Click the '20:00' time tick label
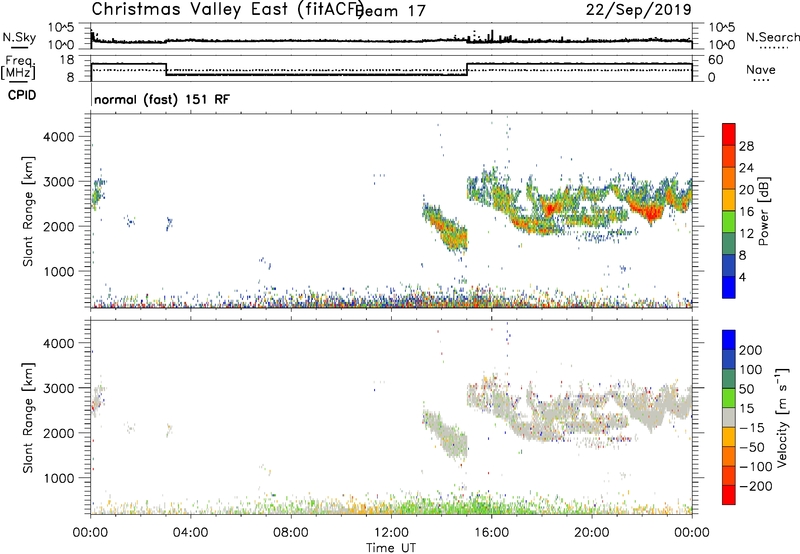This screenshot has width=800, height=554. click(x=592, y=533)
